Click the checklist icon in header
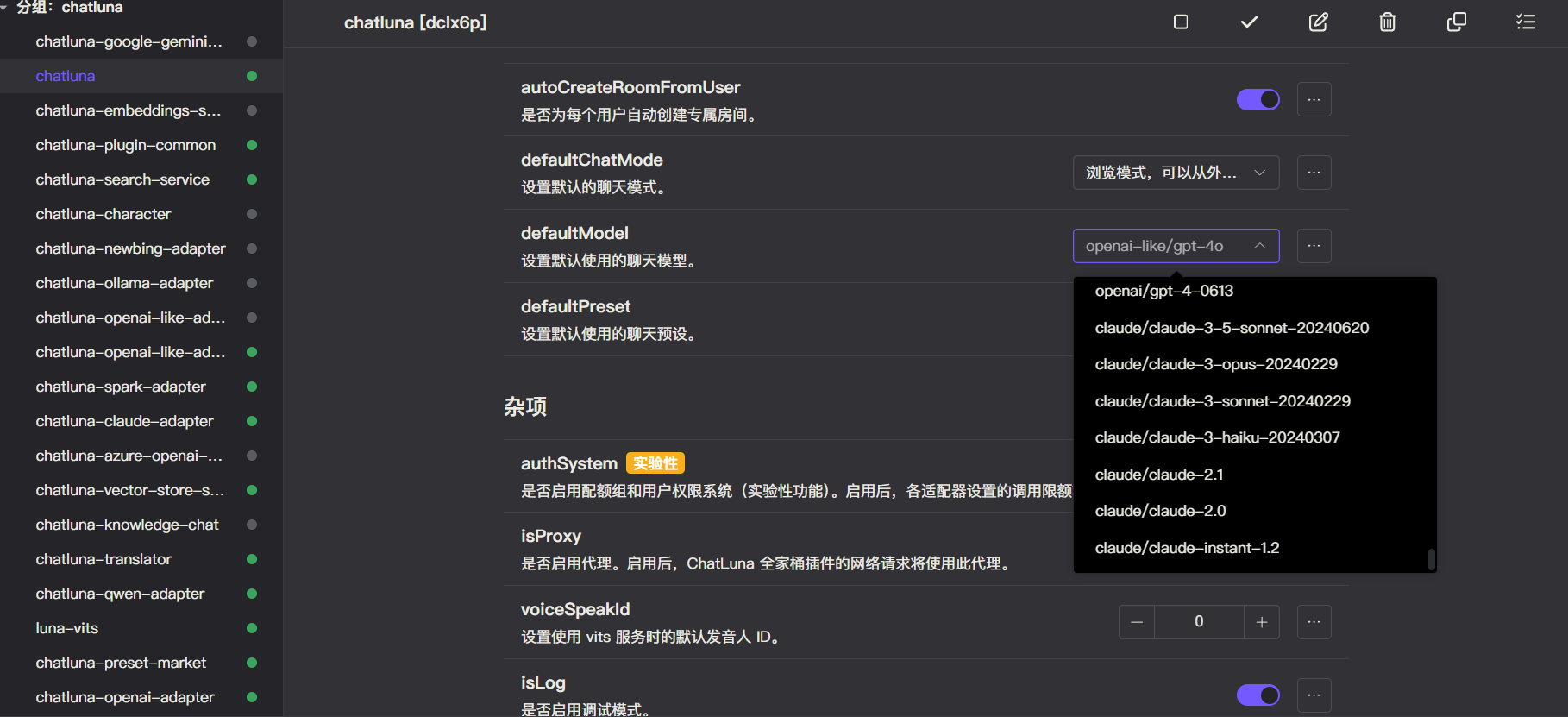The width and height of the screenshot is (1568, 717). [x=1525, y=22]
